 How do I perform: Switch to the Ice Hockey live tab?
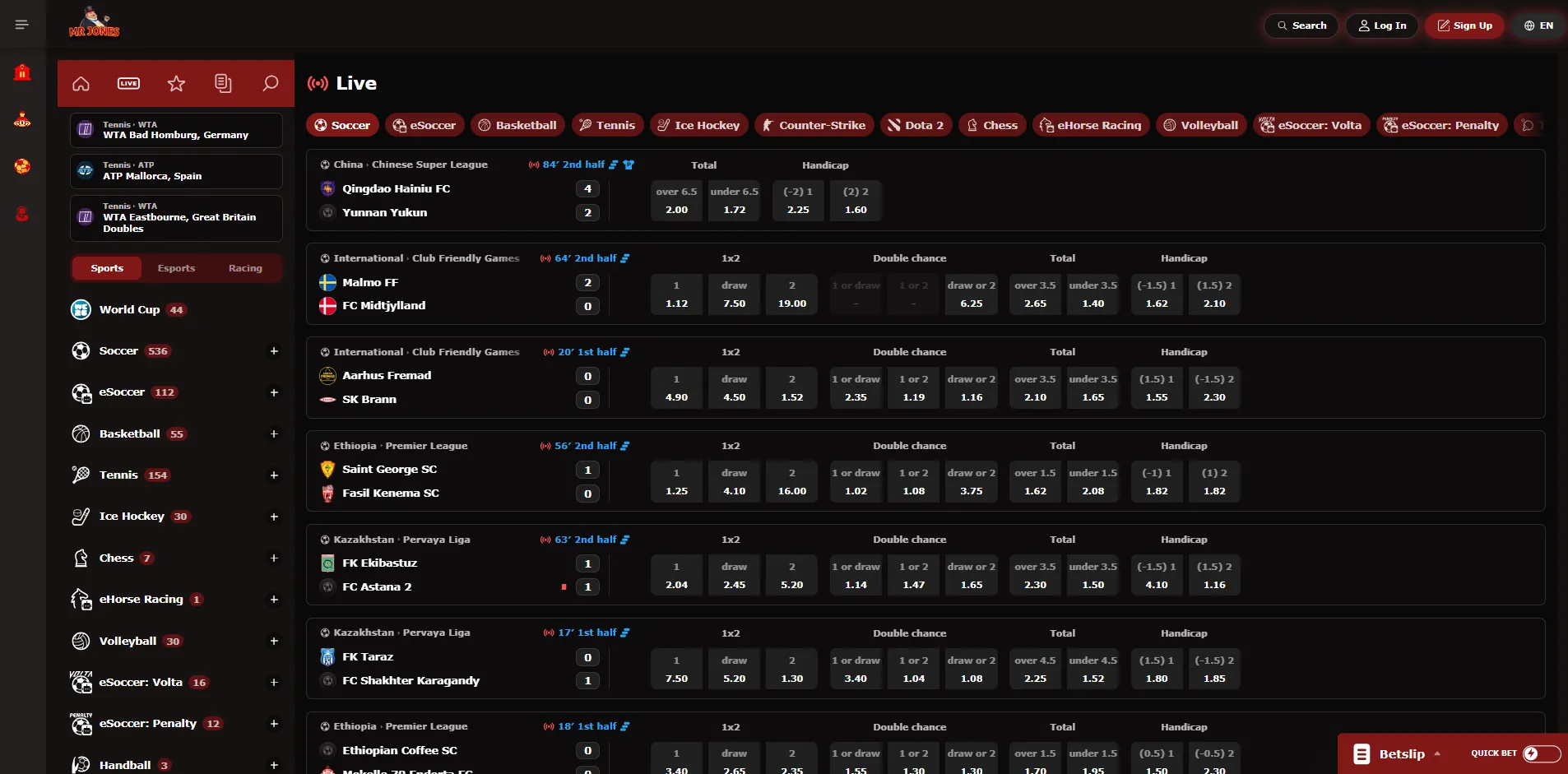tap(699, 125)
